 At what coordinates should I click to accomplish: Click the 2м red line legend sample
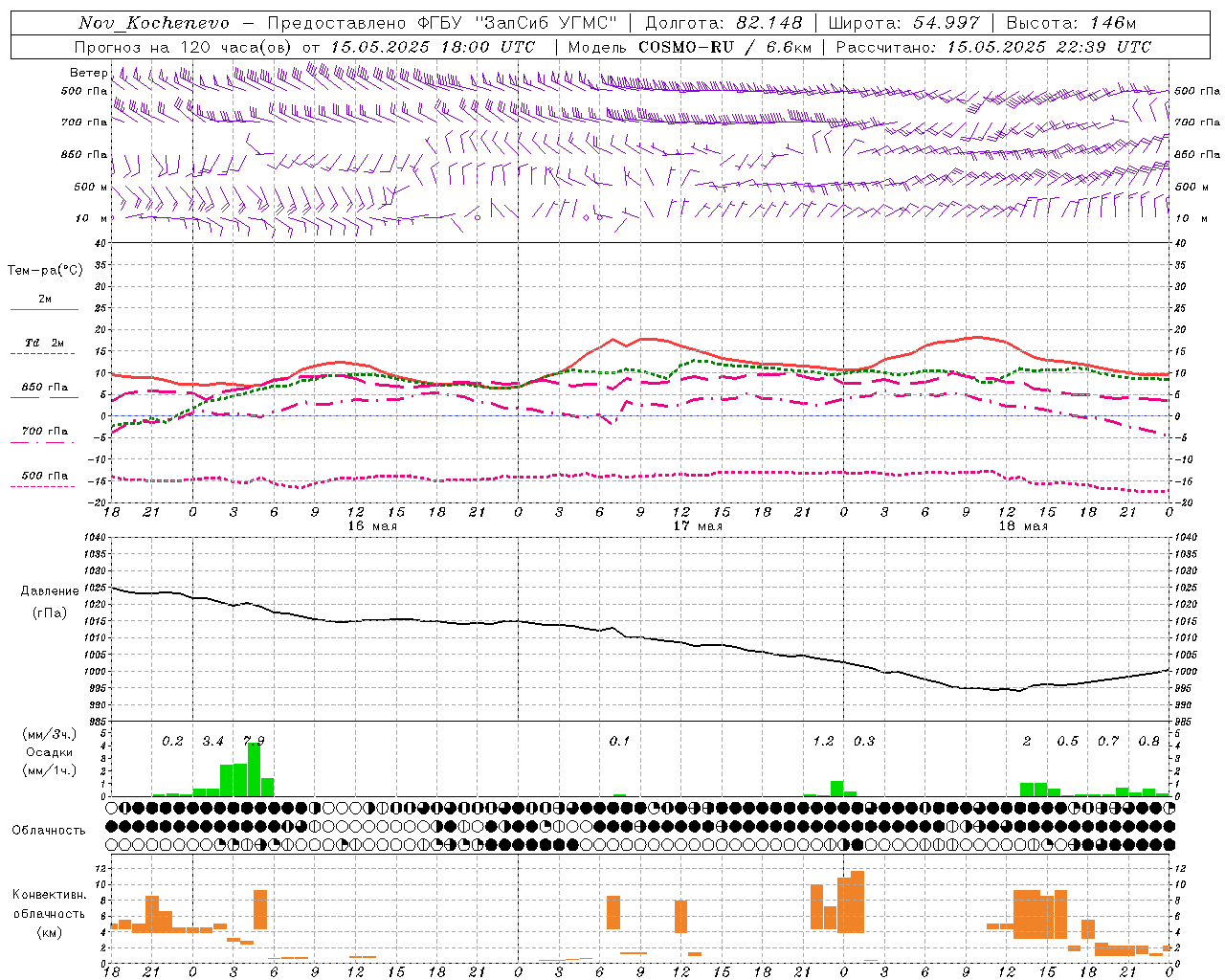coord(44,309)
